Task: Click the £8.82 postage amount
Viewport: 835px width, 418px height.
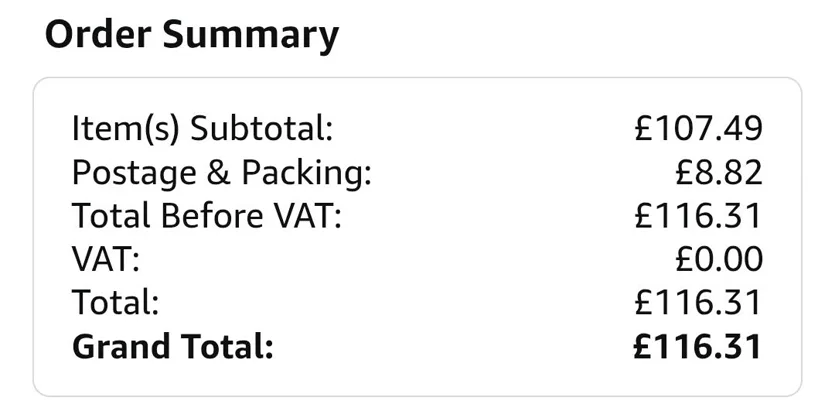Action: pos(719,173)
